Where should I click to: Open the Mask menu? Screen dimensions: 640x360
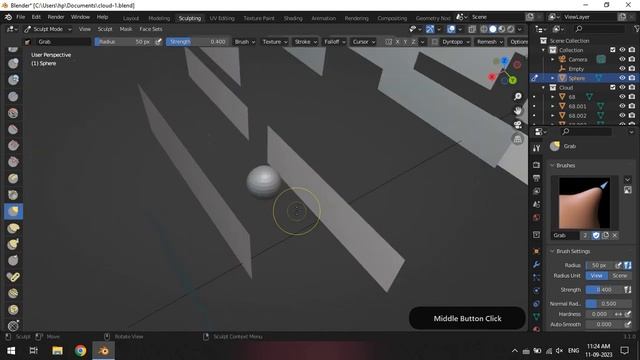click(x=126, y=29)
